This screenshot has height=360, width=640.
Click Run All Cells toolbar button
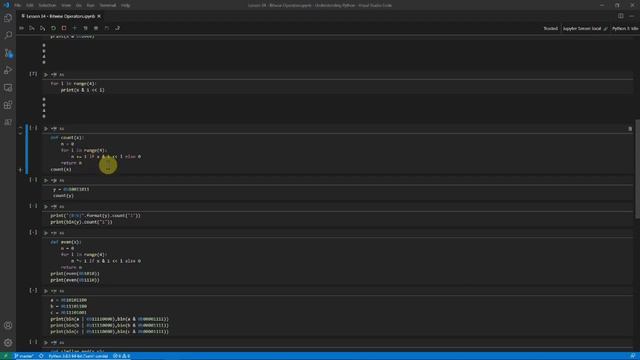[x=22, y=28]
